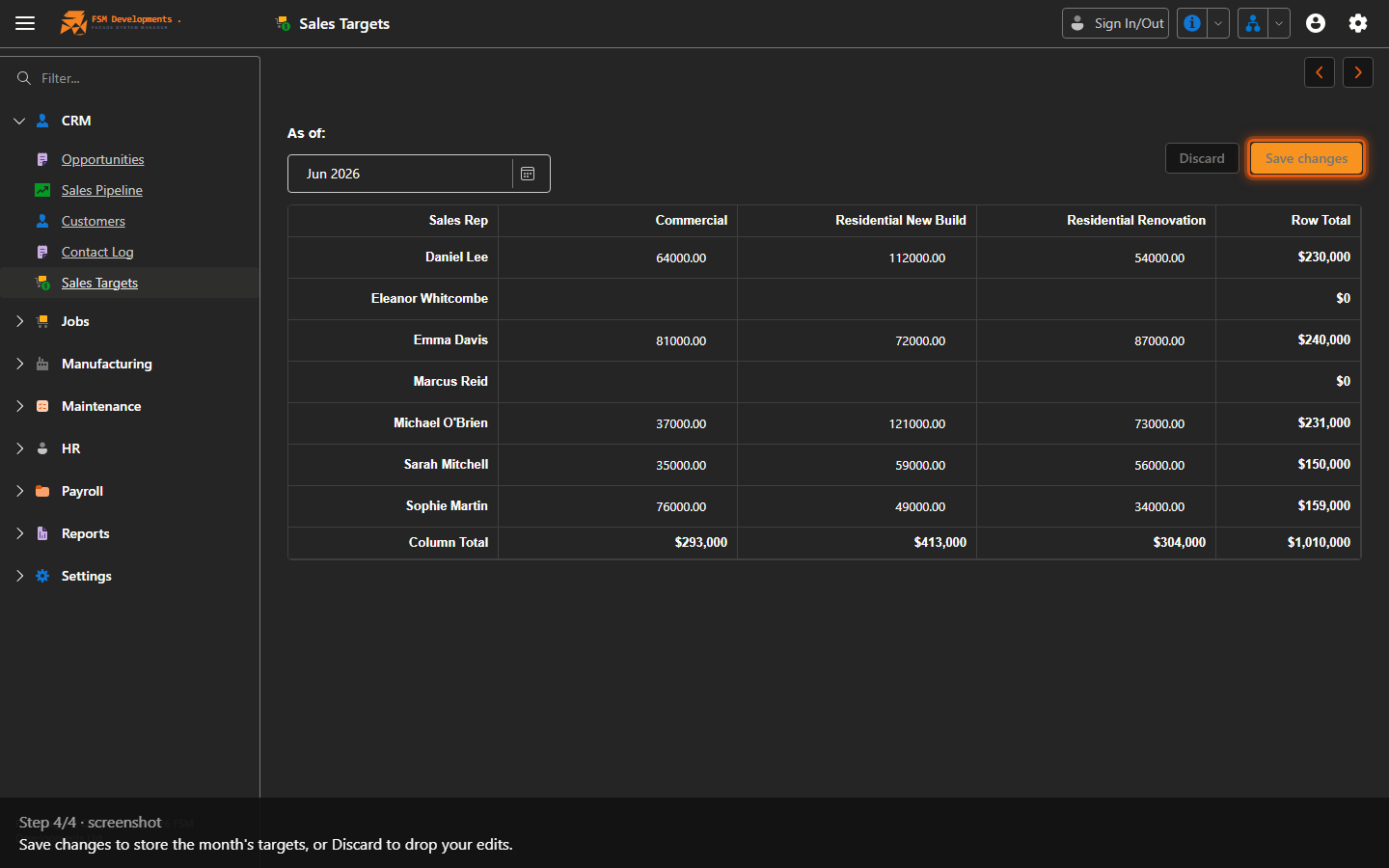Image resolution: width=1389 pixels, height=868 pixels.
Task: Open the hamburger navigation menu
Action: [x=25, y=23]
